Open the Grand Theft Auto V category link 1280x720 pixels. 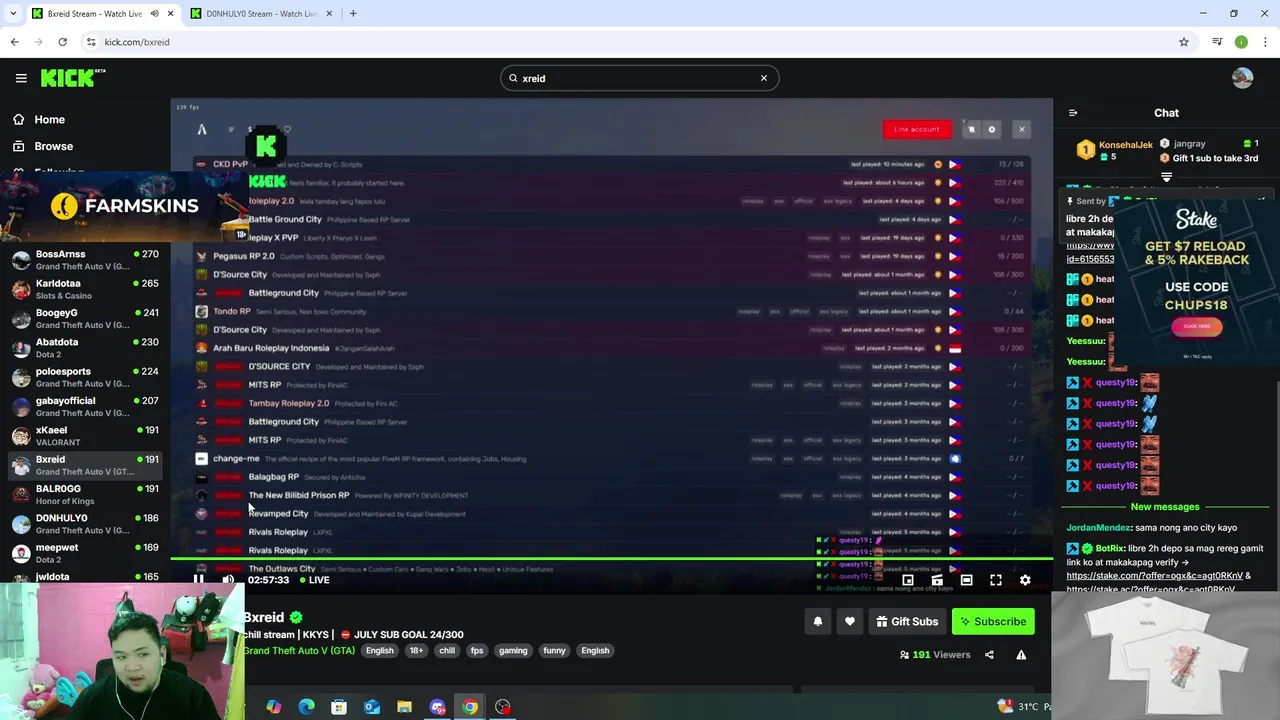coord(299,651)
